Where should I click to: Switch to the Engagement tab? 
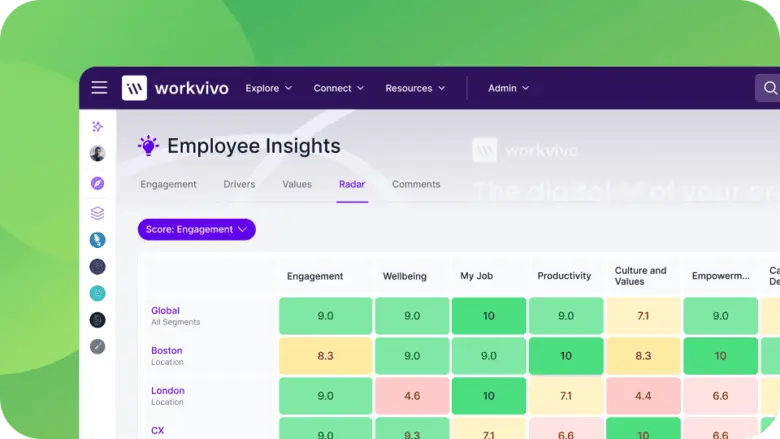click(168, 184)
